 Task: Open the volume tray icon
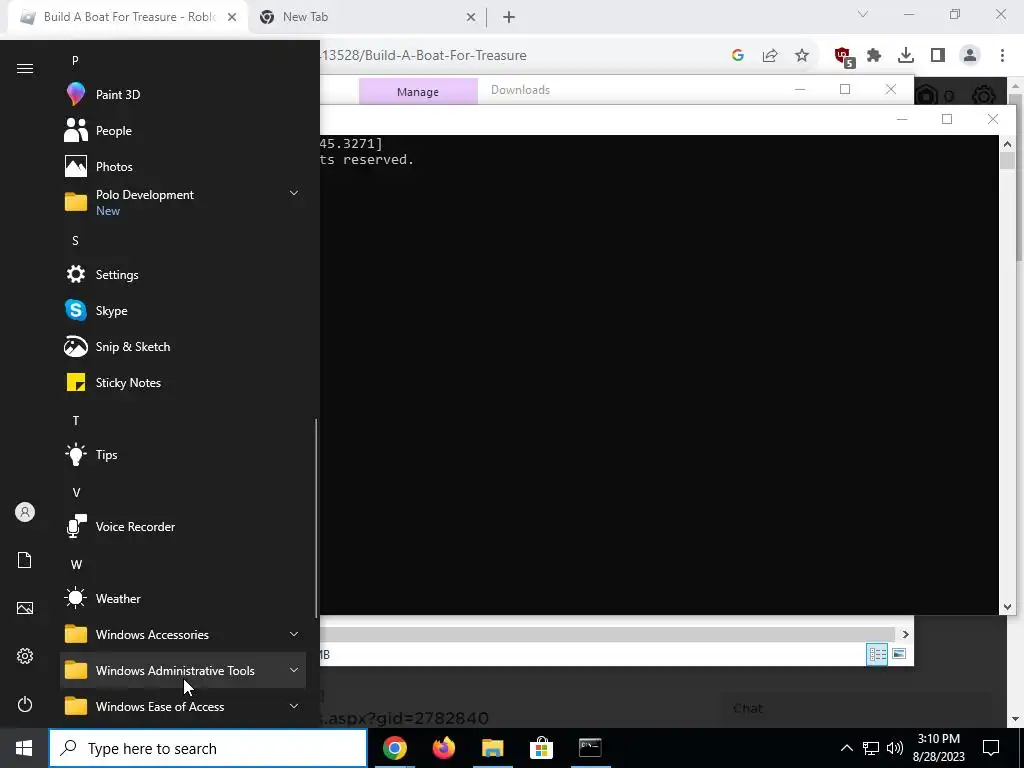[x=895, y=748]
